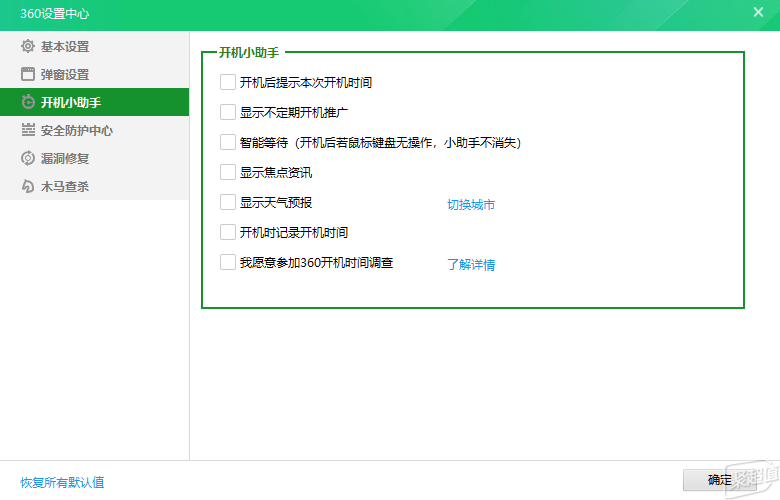Viewport: 780px width, 500px height.
Task: Click 恢复所有默认值 to restore defaults
Action: coord(62,482)
